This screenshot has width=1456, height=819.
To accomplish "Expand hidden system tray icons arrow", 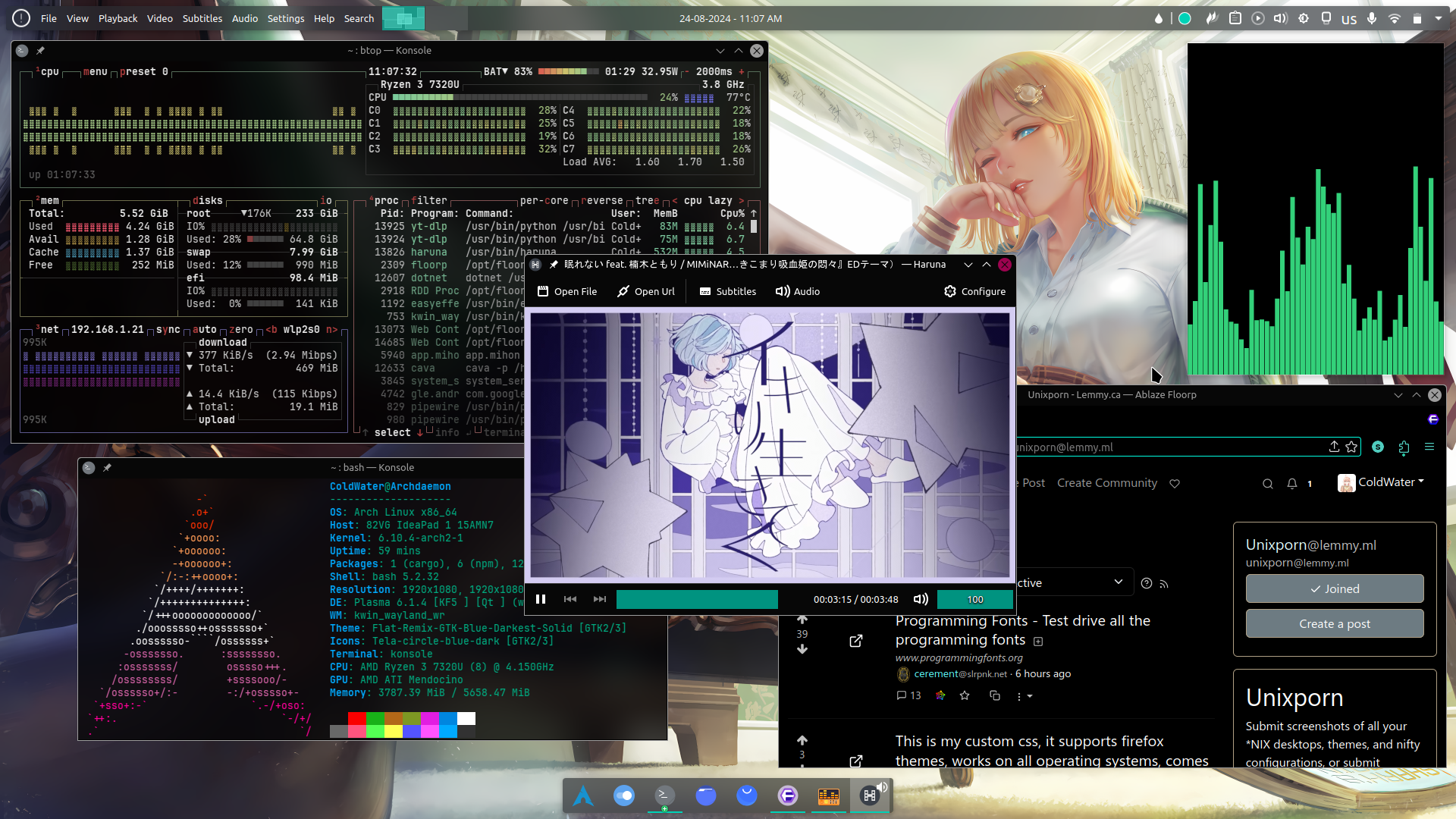I will [1439, 18].
